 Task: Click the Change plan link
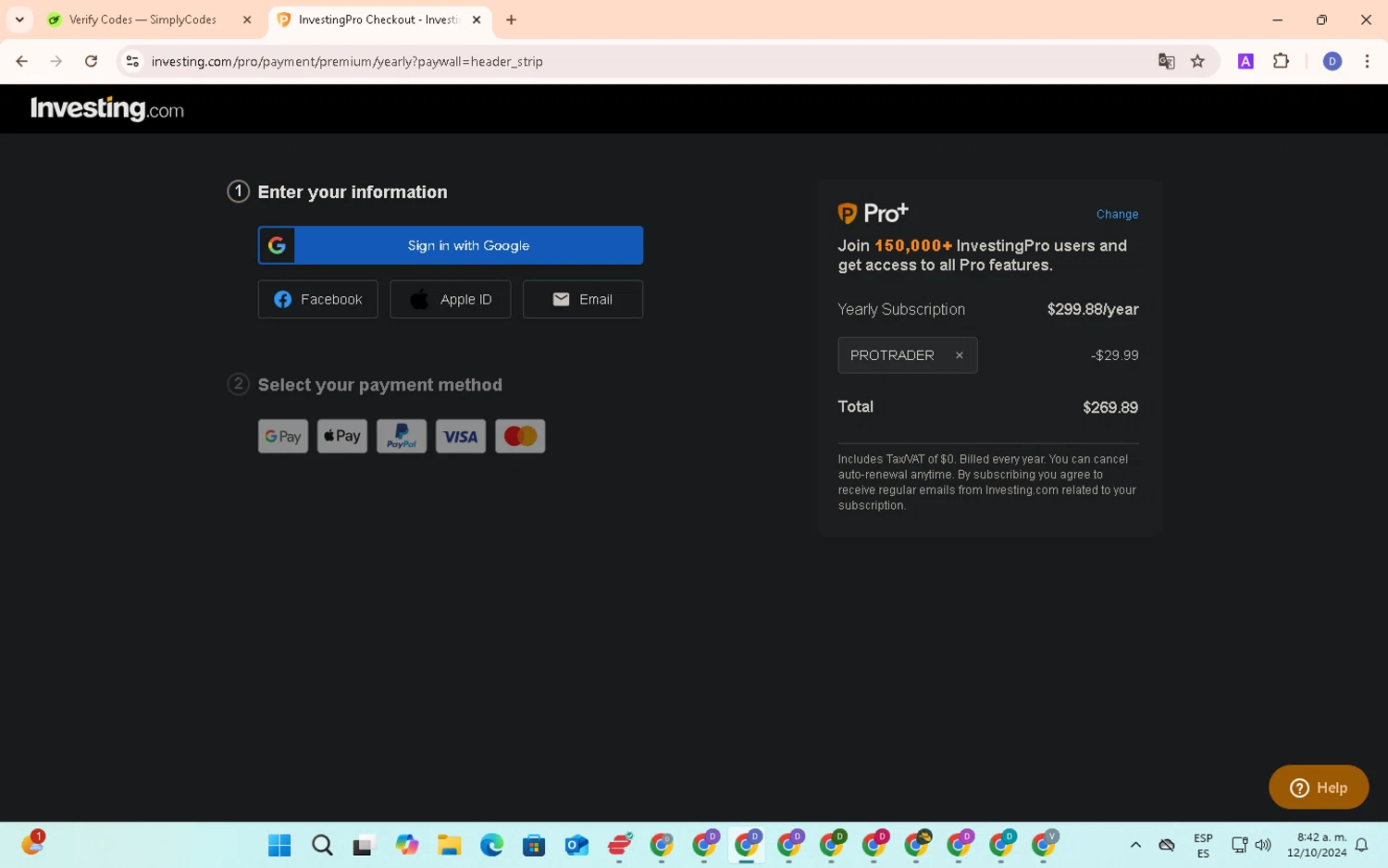(1117, 214)
